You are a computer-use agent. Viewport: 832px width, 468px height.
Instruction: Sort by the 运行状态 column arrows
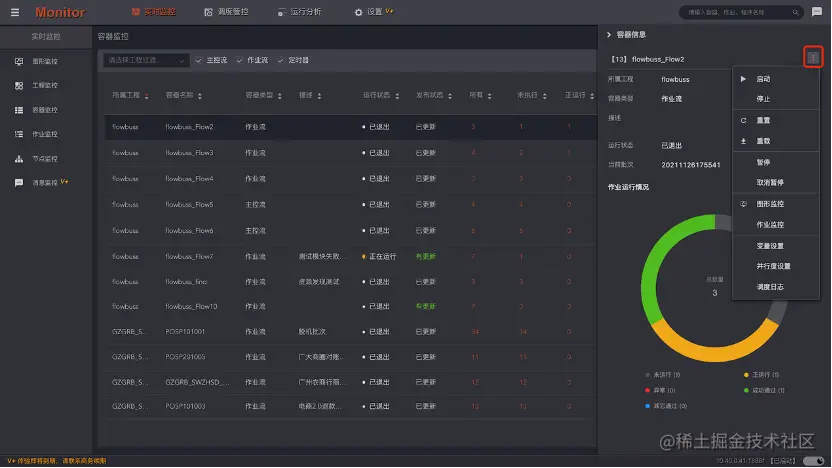pos(397,96)
